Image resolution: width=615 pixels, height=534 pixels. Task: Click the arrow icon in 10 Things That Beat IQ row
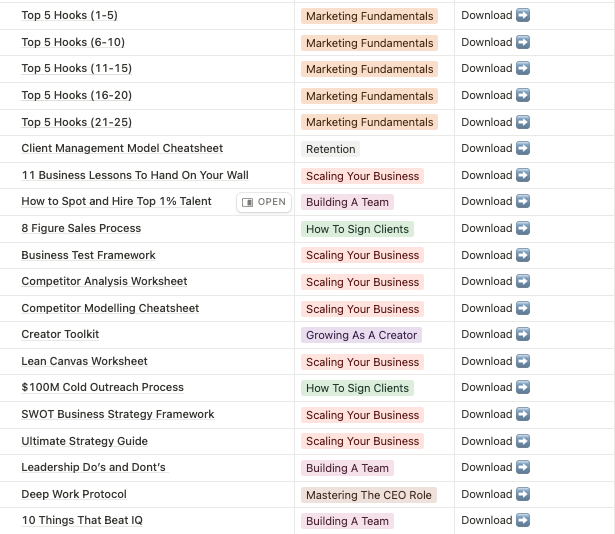point(523,520)
